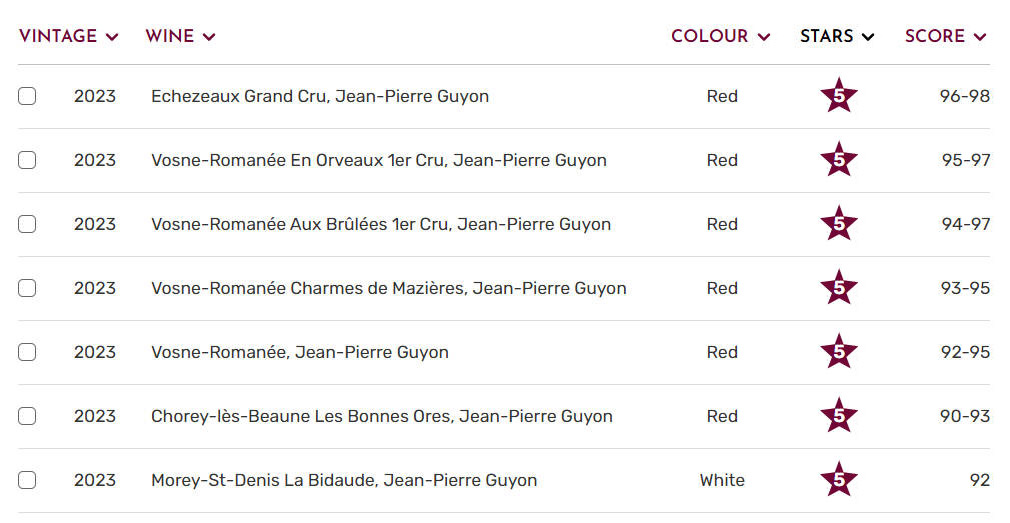
Task: Click the 95-97 score for En Orveaux
Action: (x=965, y=160)
